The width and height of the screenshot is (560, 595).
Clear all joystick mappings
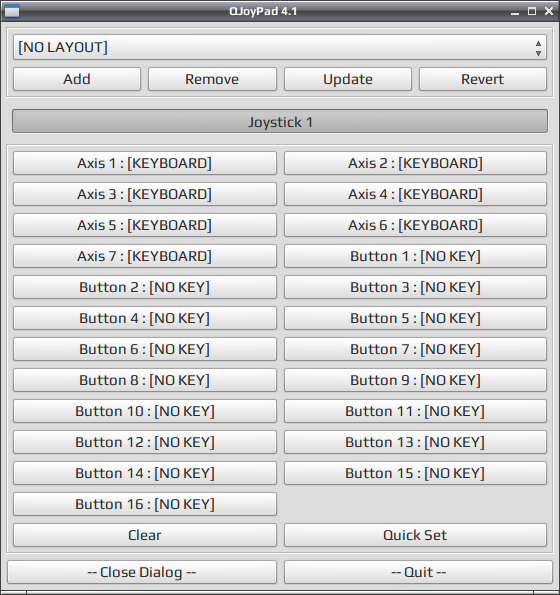pyautogui.click(x=145, y=535)
